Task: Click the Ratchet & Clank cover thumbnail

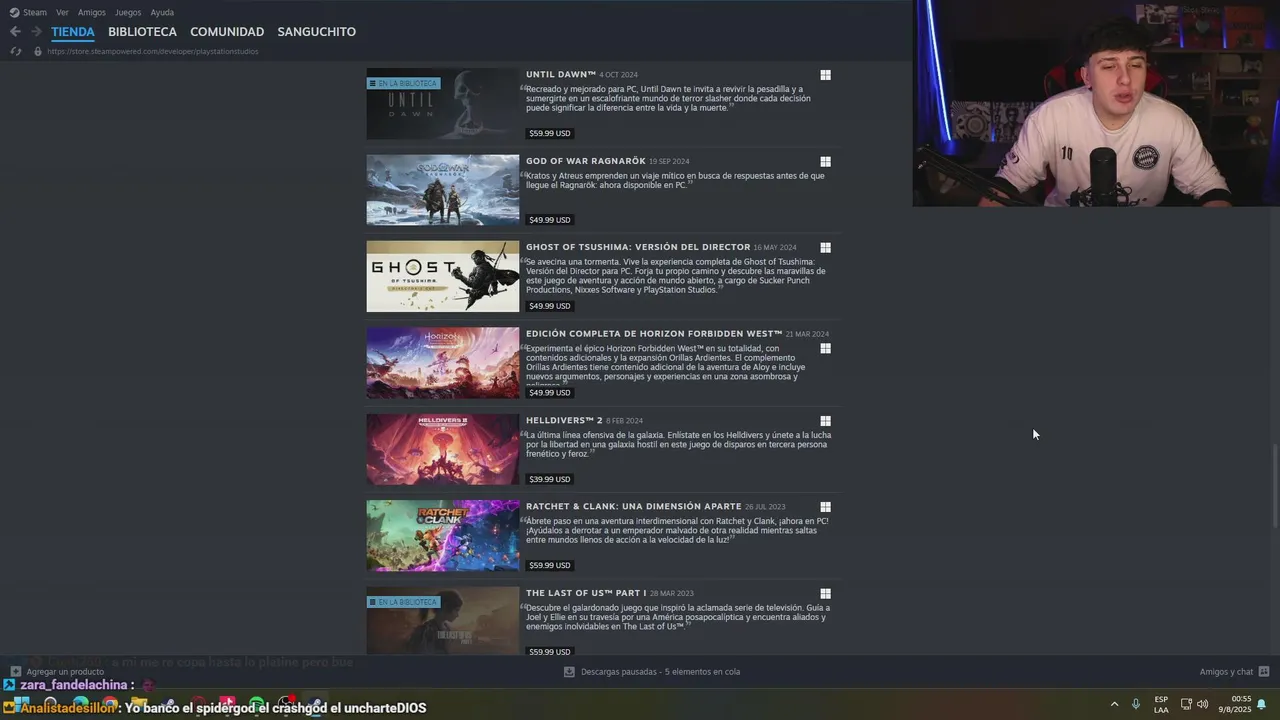Action: click(443, 536)
